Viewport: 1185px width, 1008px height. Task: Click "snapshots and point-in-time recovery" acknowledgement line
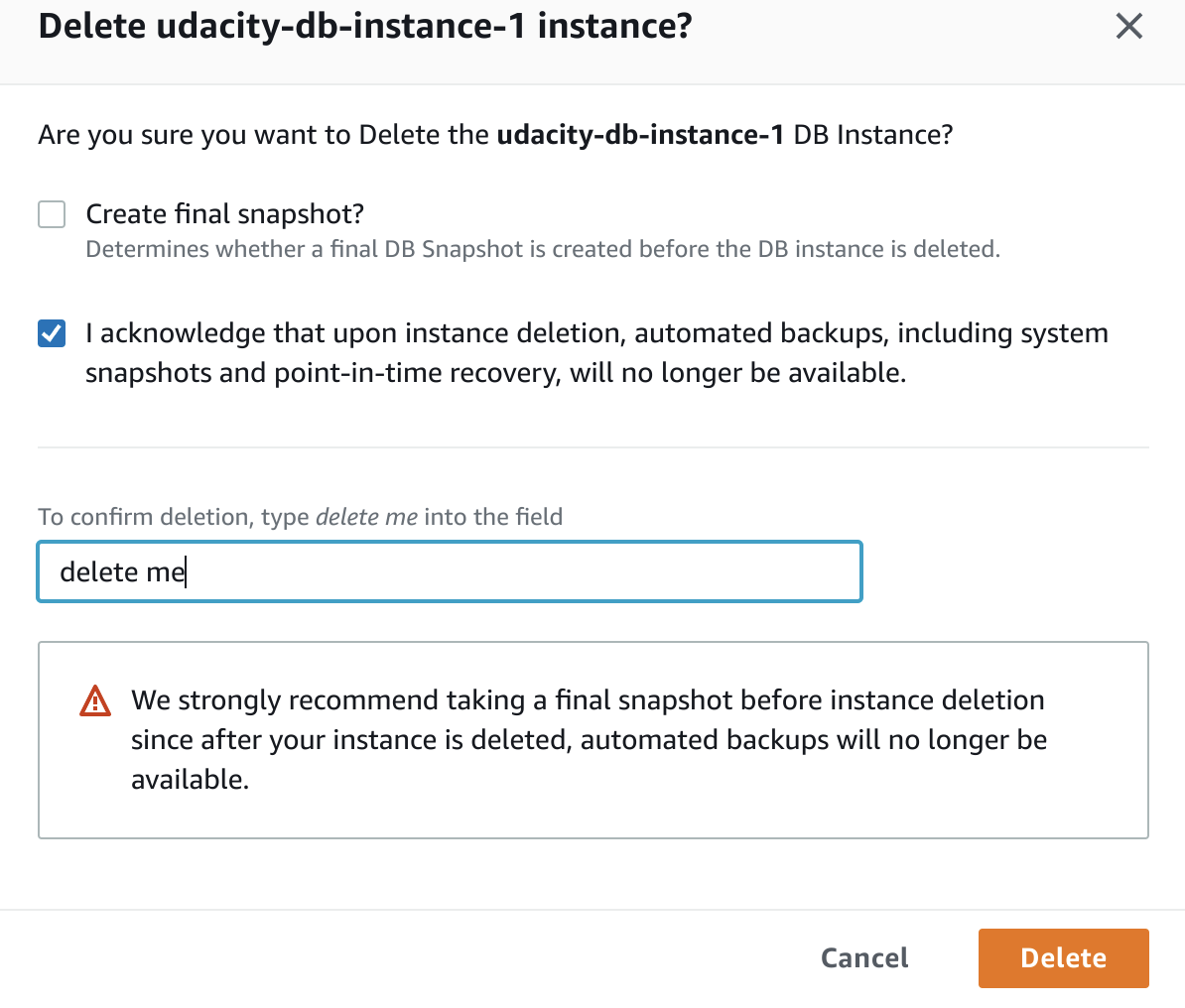[495, 373]
